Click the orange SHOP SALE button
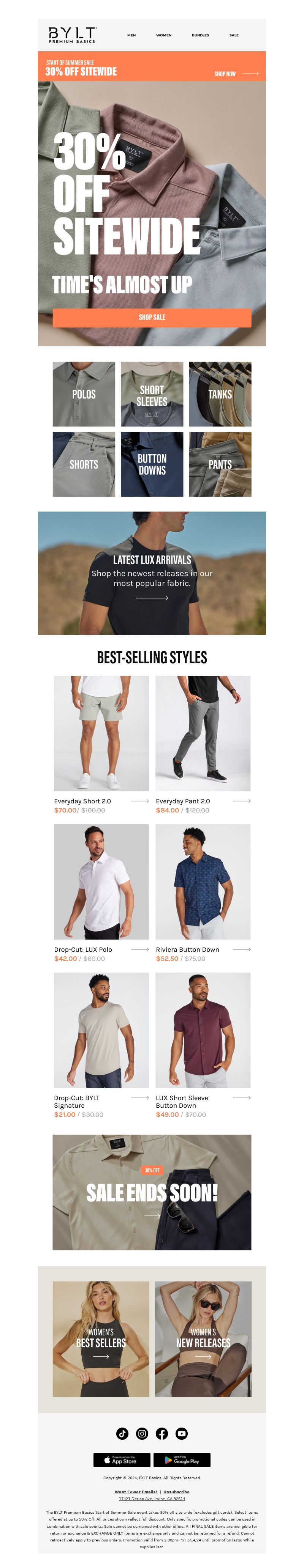 click(152, 317)
